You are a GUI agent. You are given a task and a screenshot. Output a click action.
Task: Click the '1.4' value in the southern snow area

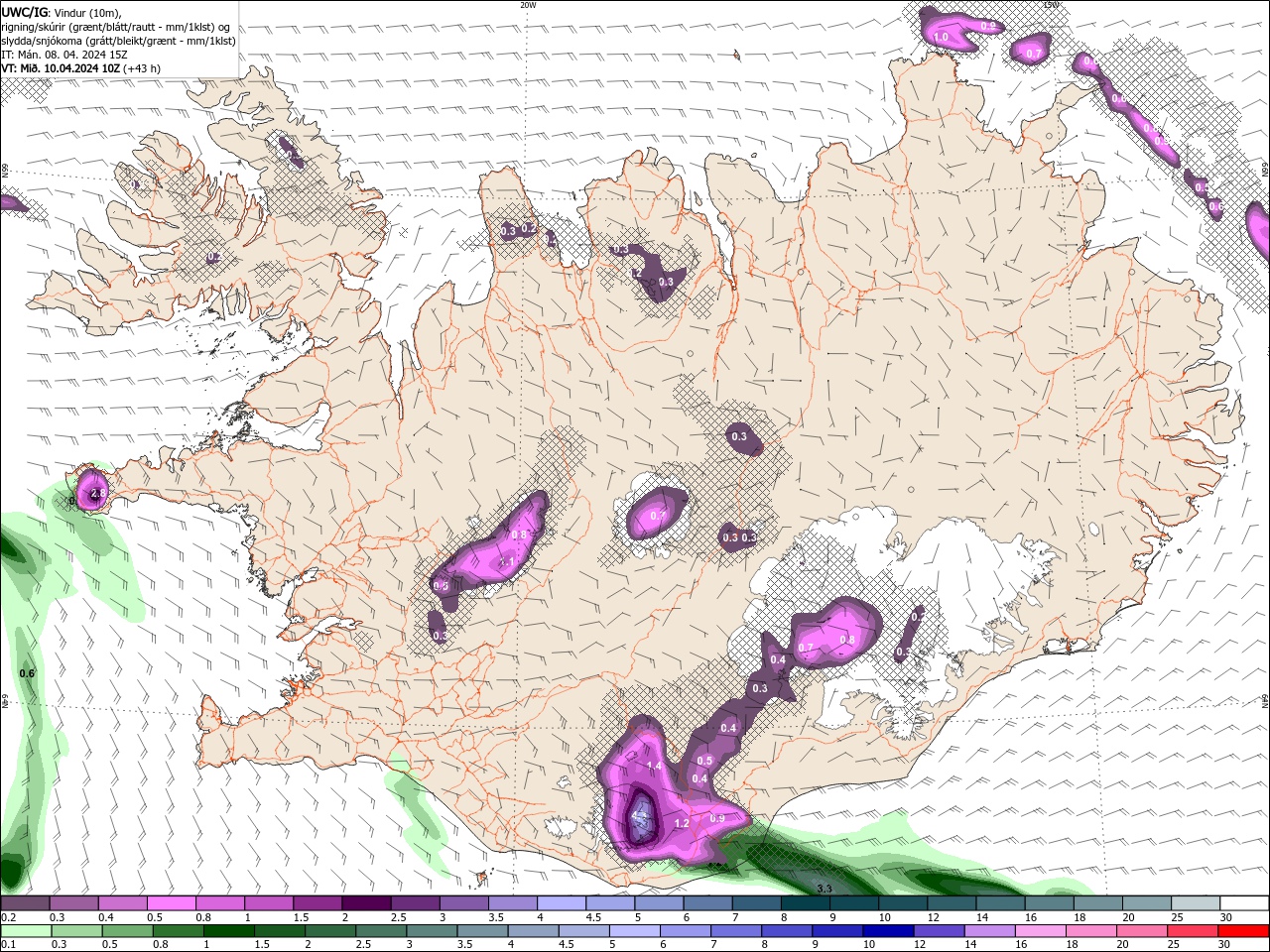tap(654, 767)
